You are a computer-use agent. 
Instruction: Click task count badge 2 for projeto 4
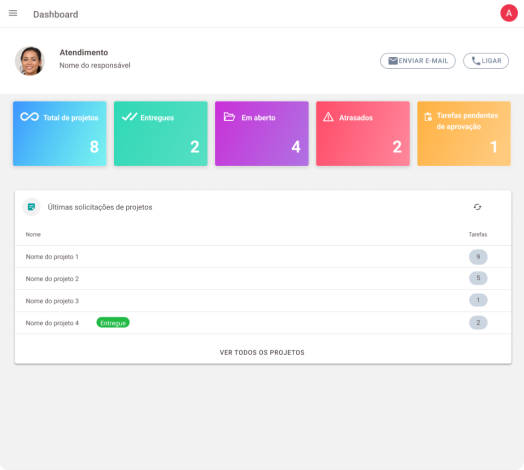tap(478, 323)
